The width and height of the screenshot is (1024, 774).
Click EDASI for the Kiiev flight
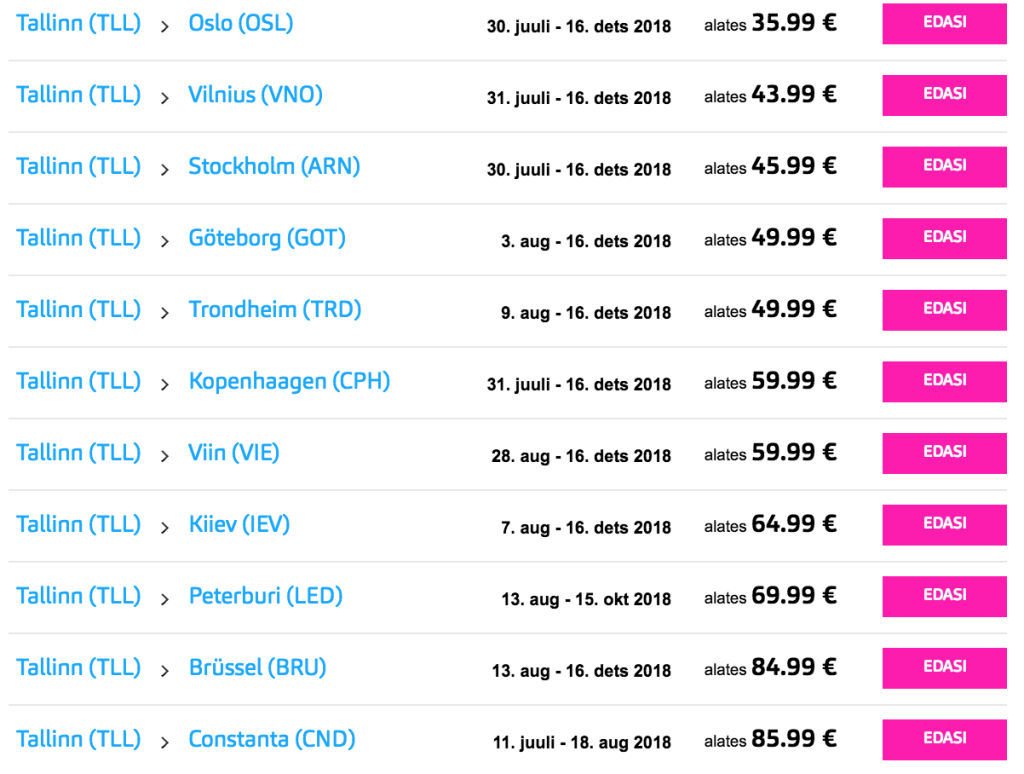click(944, 525)
